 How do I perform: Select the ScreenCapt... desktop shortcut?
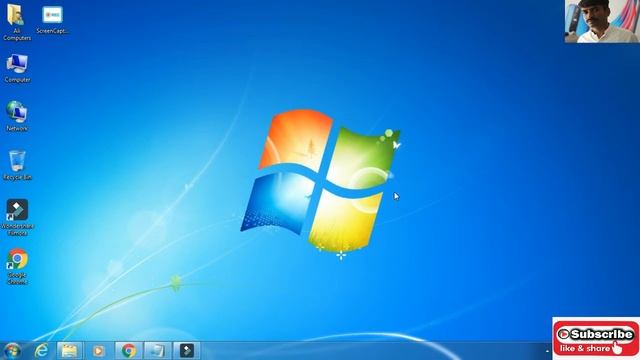point(52,20)
